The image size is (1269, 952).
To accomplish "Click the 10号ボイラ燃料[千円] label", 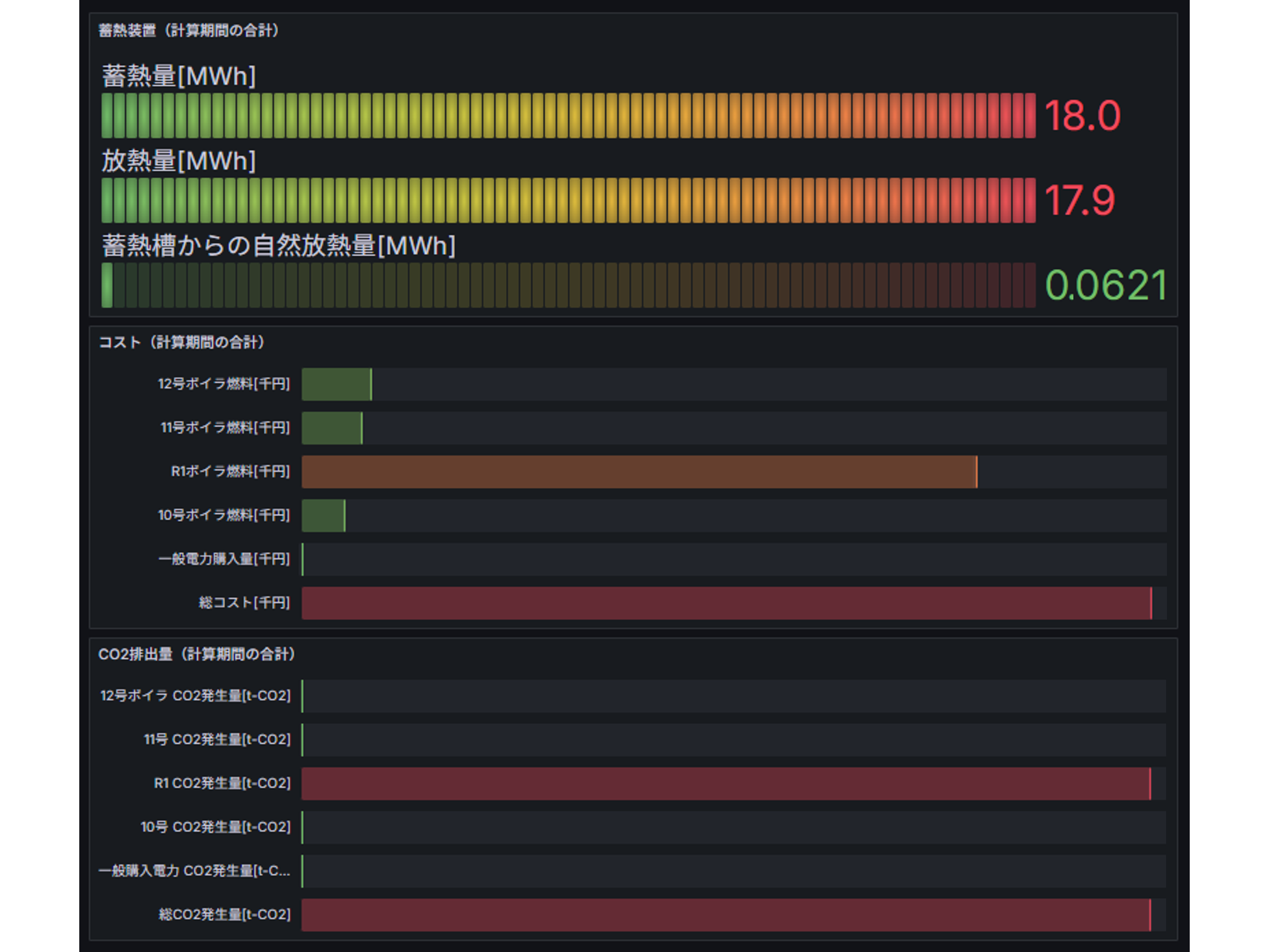I will 224,515.
